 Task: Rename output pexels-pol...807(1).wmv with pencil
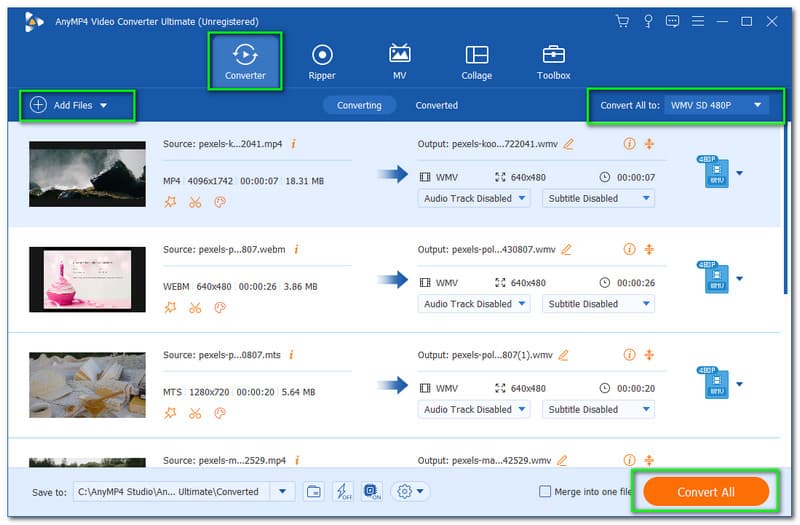tap(563, 355)
